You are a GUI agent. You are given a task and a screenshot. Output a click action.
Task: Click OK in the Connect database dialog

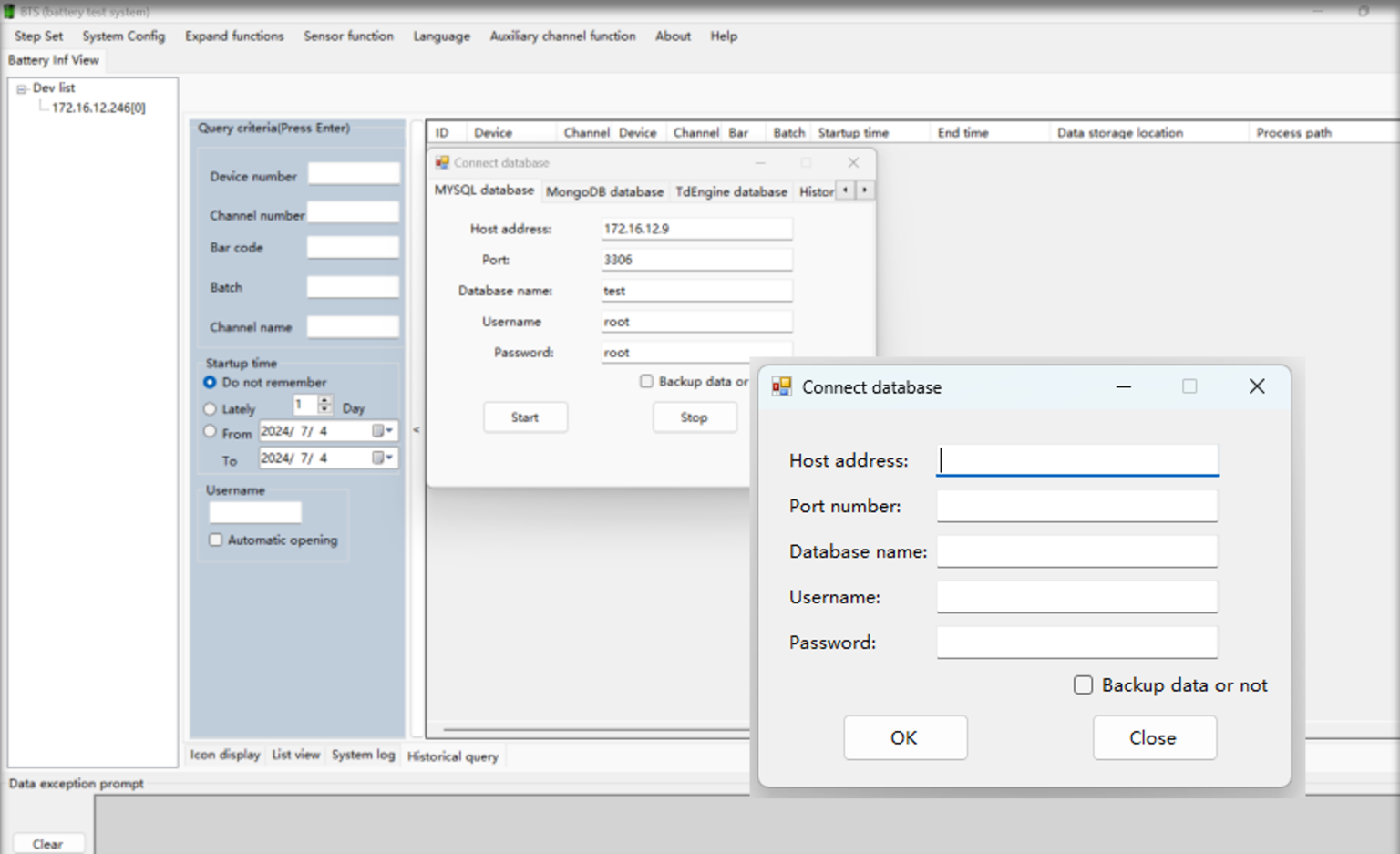[905, 737]
